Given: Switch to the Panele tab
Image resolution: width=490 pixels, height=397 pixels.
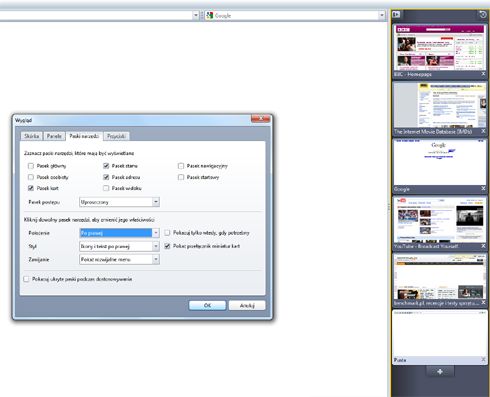Looking at the screenshot, I should pyautogui.click(x=54, y=136).
